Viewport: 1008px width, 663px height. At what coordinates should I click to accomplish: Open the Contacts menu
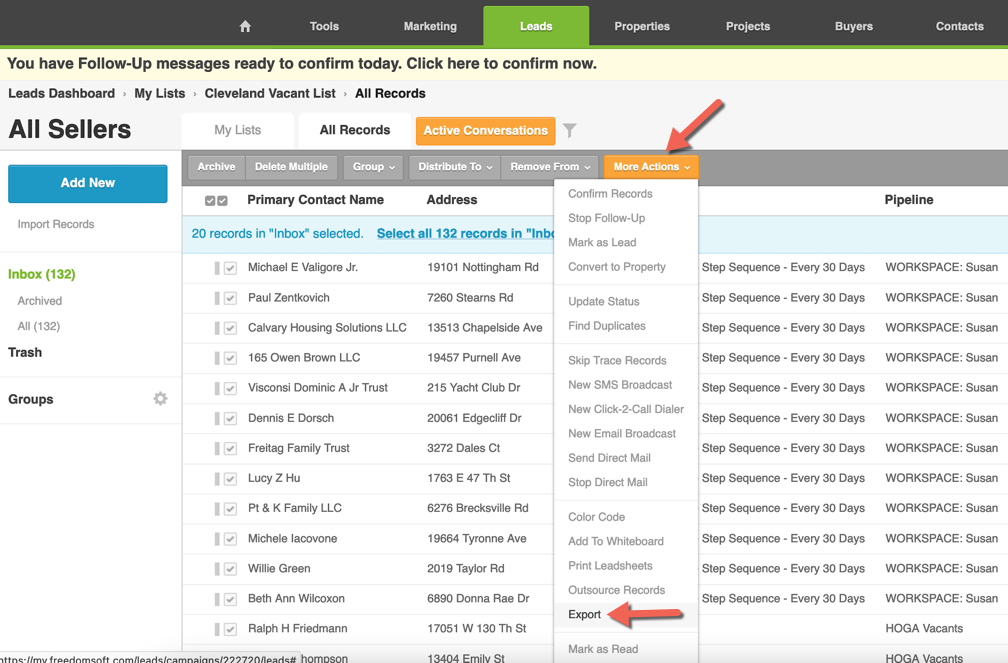[959, 26]
